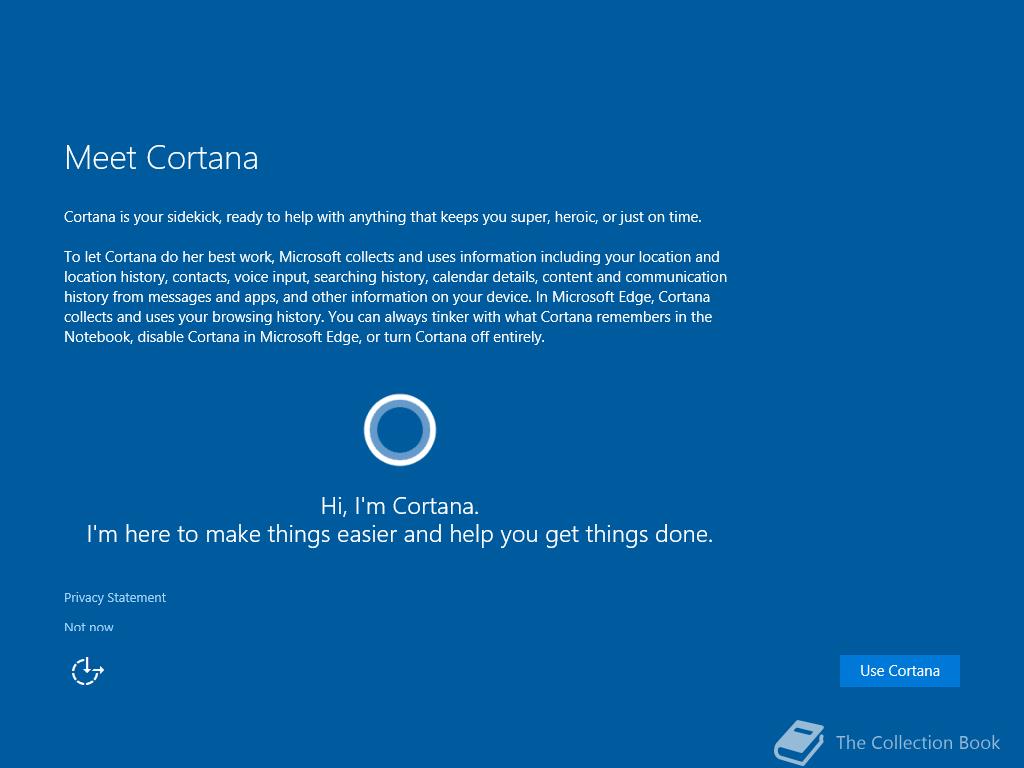Click the line about helping get things done
This screenshot has height=768, width=1024.
[x=400, y=534]
